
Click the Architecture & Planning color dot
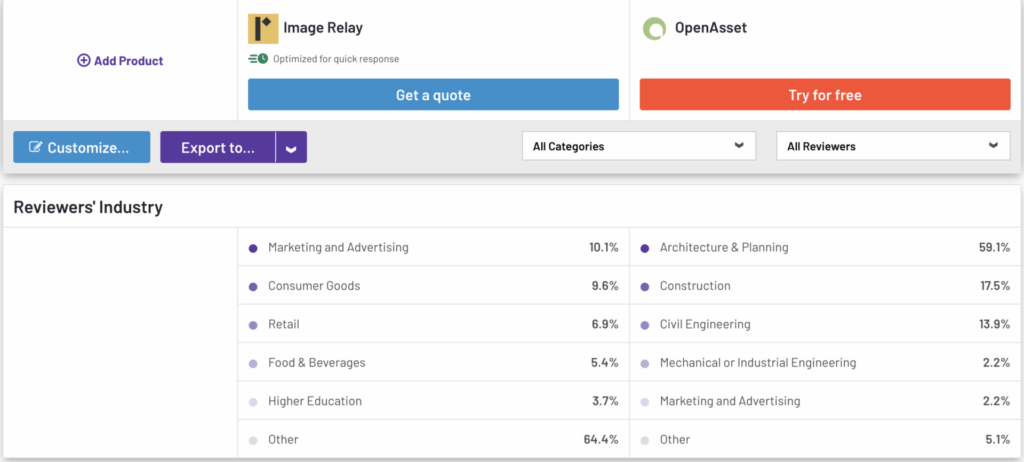(645, 248)
